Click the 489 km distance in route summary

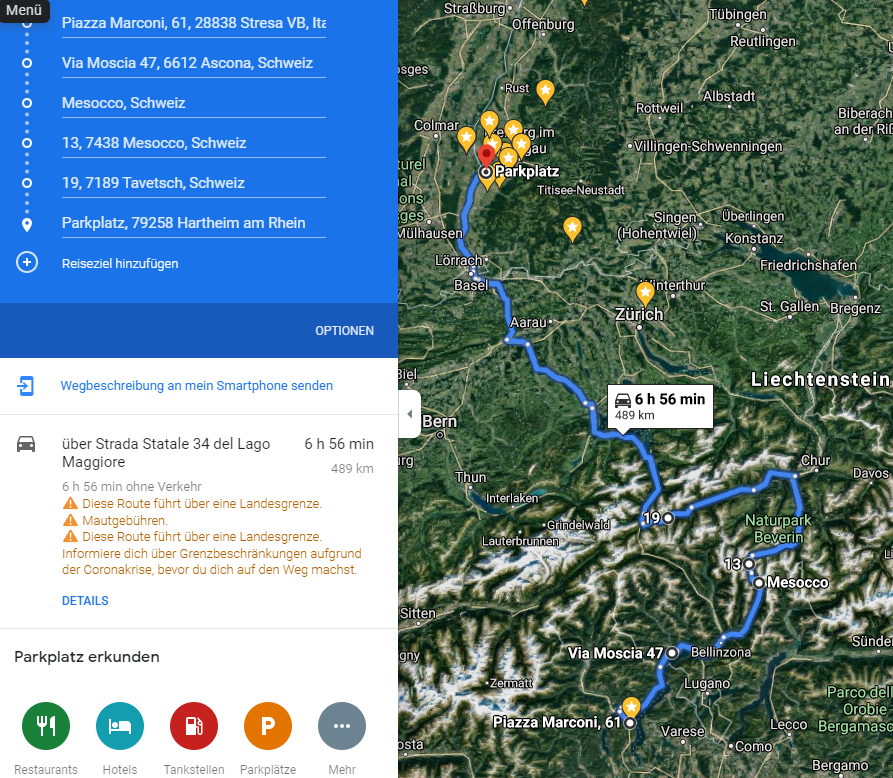tap(353, 469)
